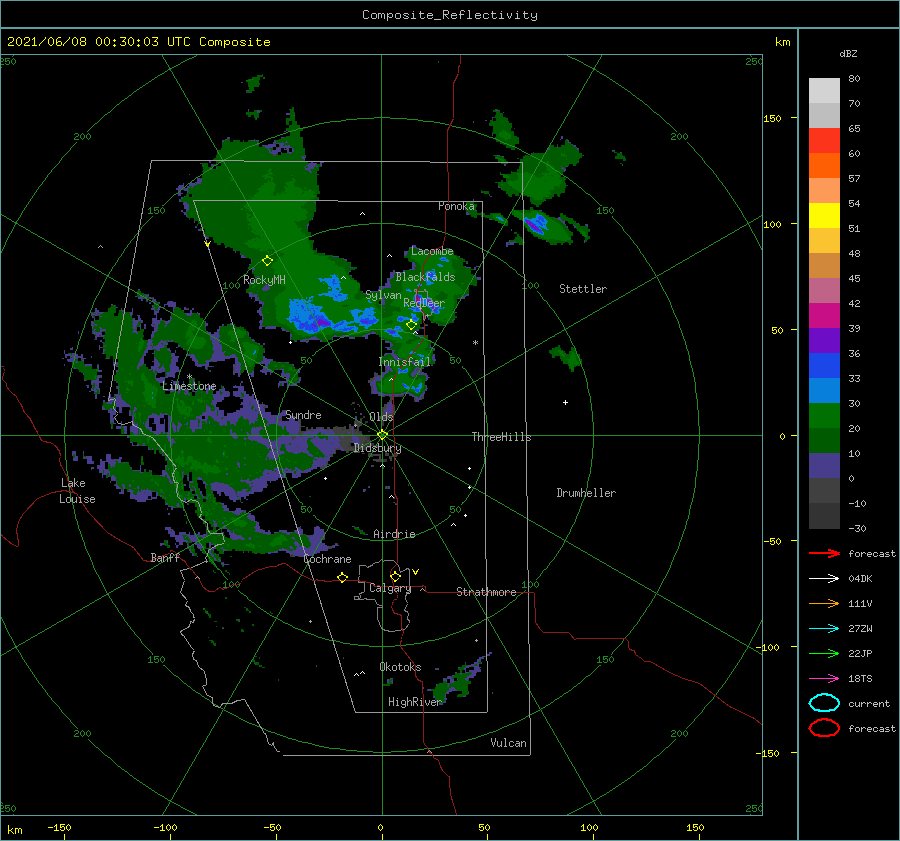This screenshot has width=900, height=841.
Task: Click the orange 111V arrow icon
Action: point(824,603)
